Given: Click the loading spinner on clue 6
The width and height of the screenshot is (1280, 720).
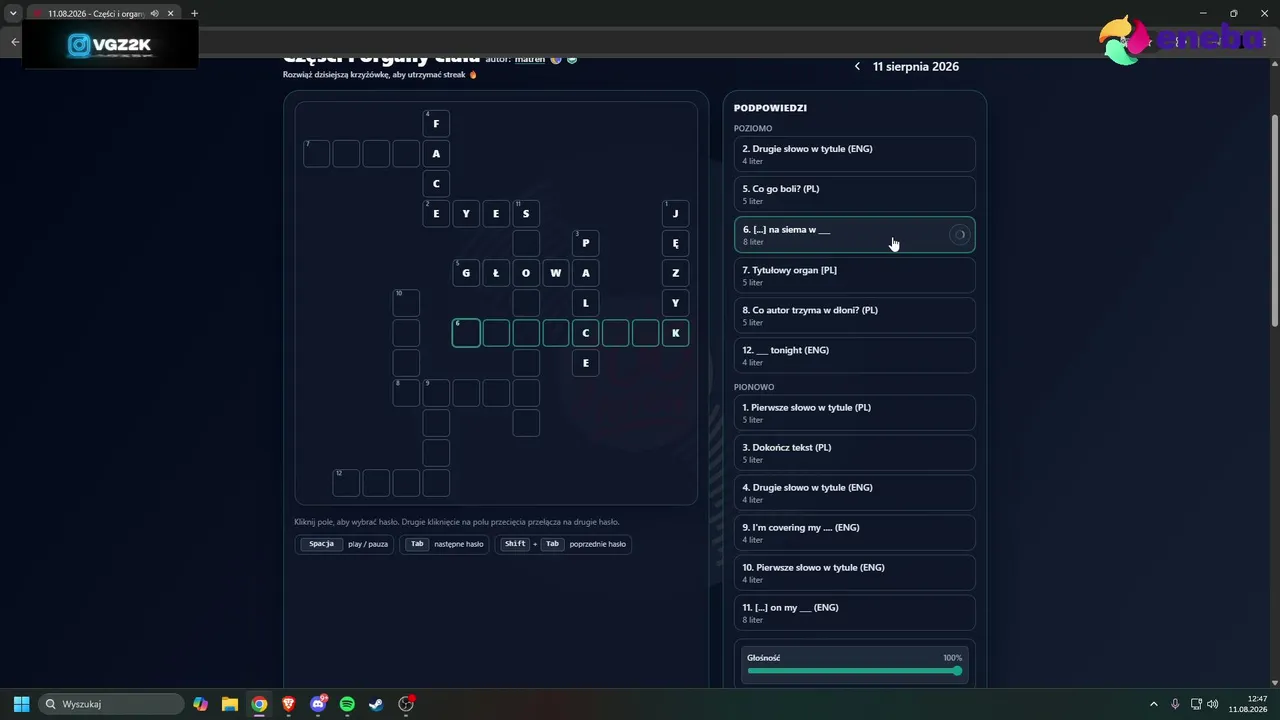Looking at the screenshot, I should pyautogui.click(x=959, y=235).
